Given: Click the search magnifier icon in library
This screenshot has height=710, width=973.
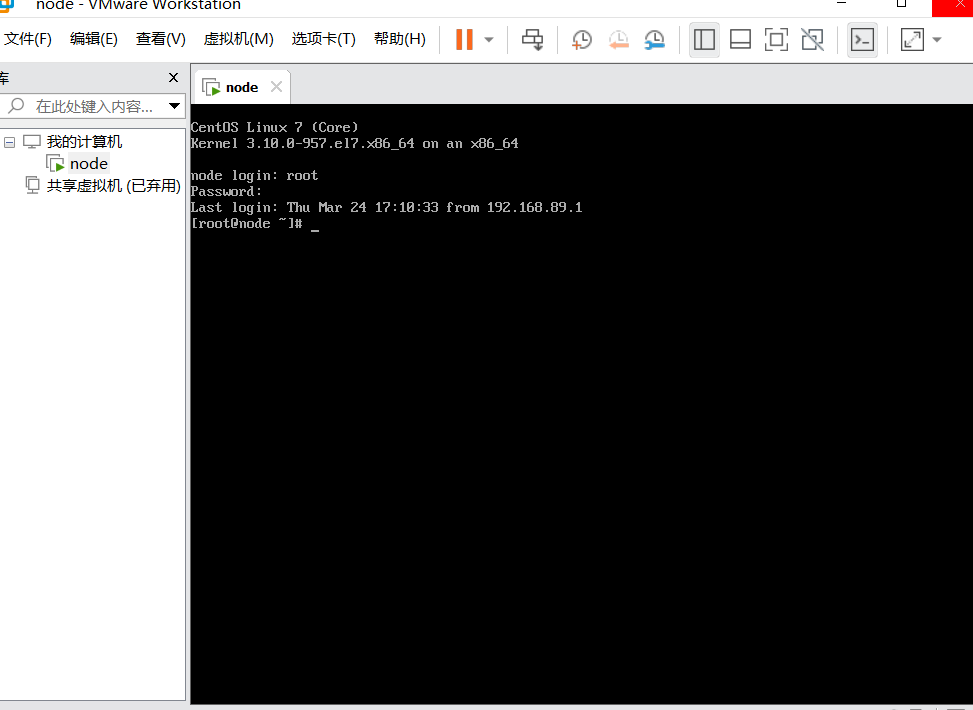Looking at the screenshot, I should (16, 106).
